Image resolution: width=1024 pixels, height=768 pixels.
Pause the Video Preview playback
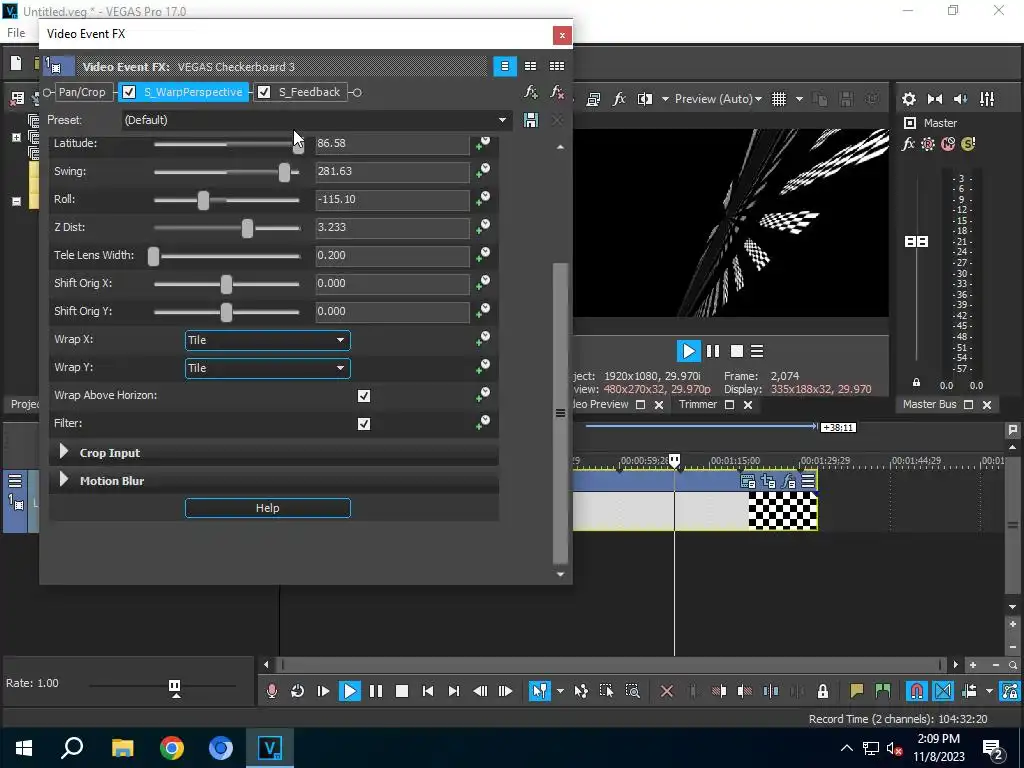[713, 351]
